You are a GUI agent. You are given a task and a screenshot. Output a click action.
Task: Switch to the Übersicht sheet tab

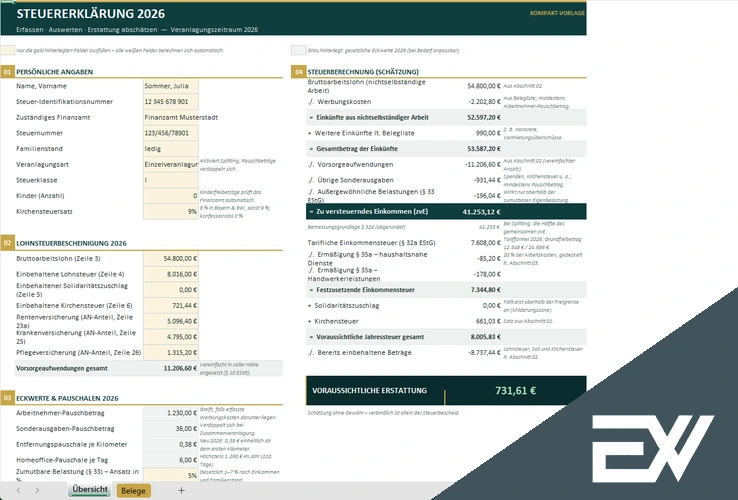click(90, 490)
